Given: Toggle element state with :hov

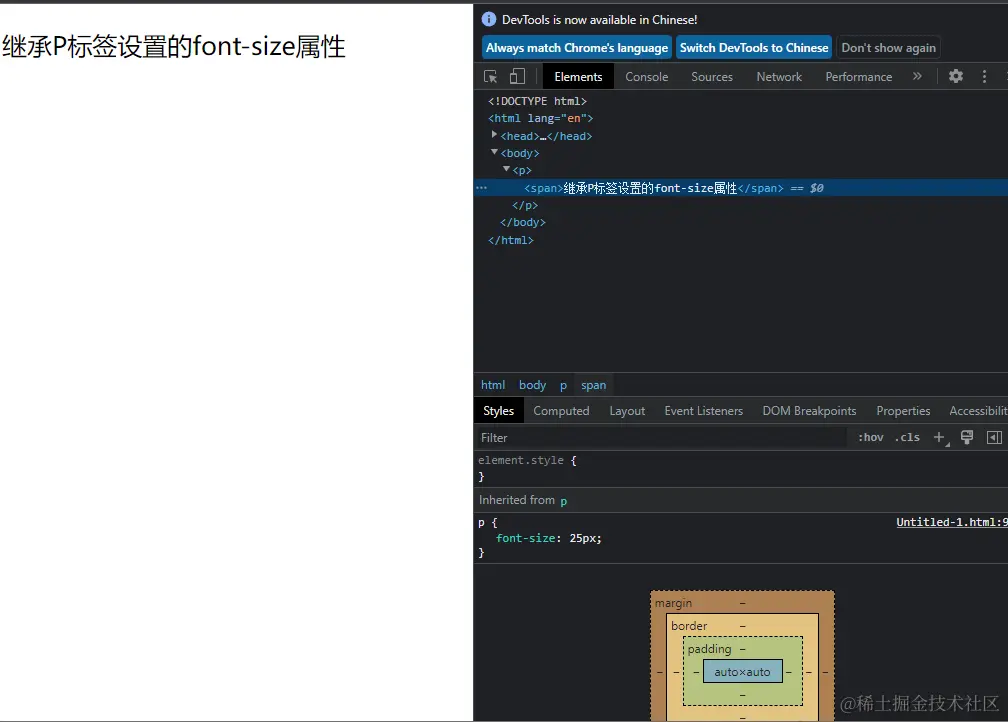Looking at the screenshot, I should pos(869,437).
